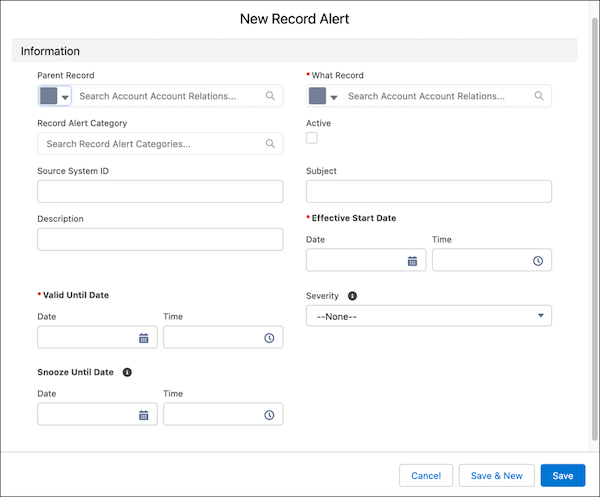Click the Severity info tooltip icon
The width and height of the screenshot is (600, 497).
click(353, 297)
